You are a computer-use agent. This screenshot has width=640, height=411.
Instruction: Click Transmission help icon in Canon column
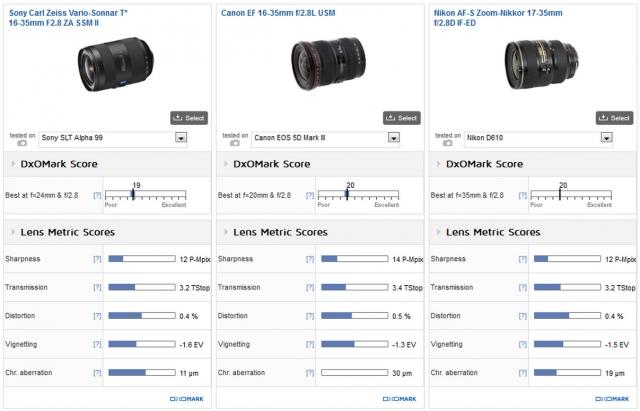310,287
